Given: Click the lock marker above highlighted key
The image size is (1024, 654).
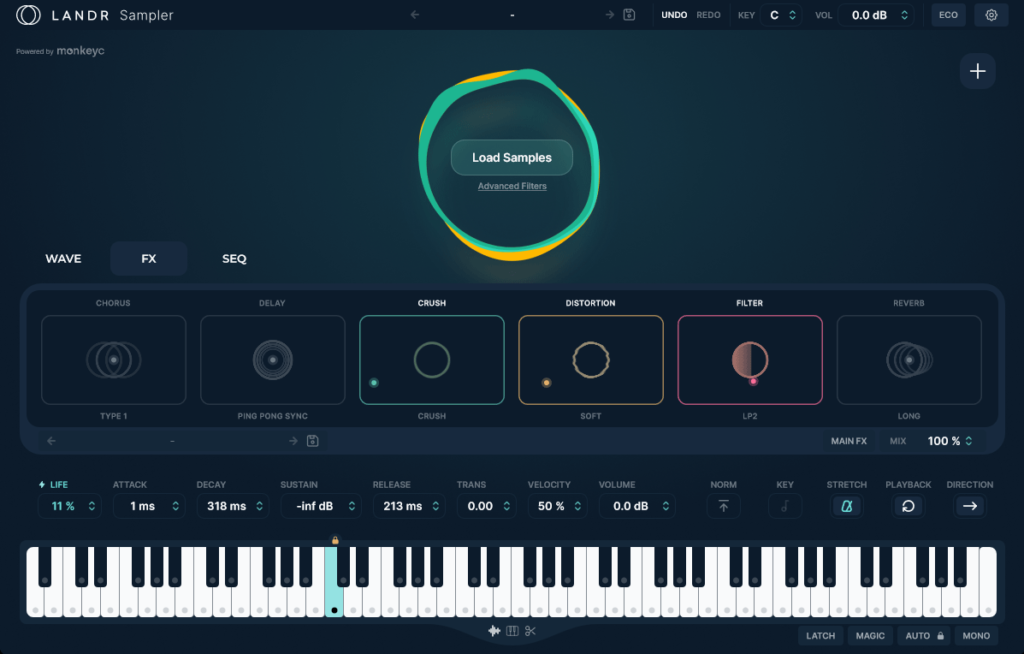Looking at the screenshot, I should [335, 540].
